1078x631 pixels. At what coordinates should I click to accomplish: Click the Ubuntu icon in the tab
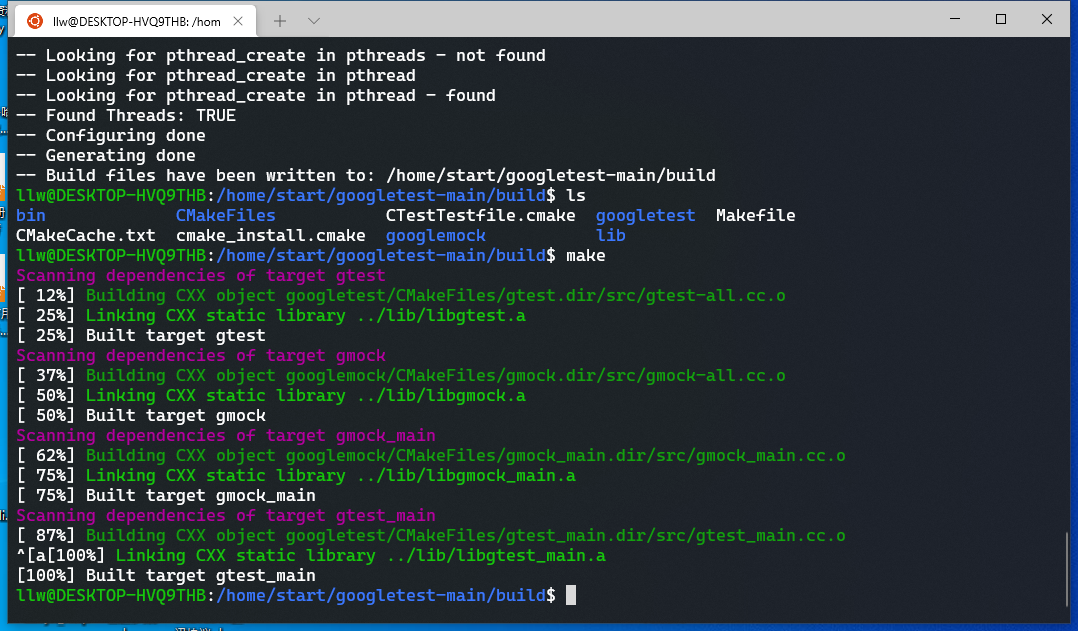(x=34, y=21)
